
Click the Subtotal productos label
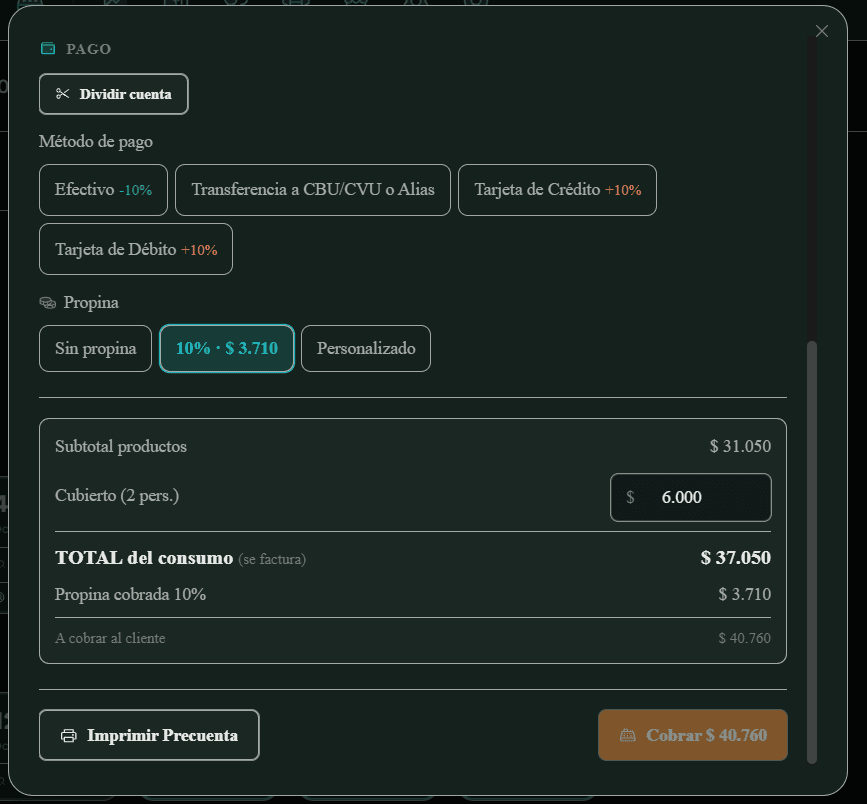[121, 446]
